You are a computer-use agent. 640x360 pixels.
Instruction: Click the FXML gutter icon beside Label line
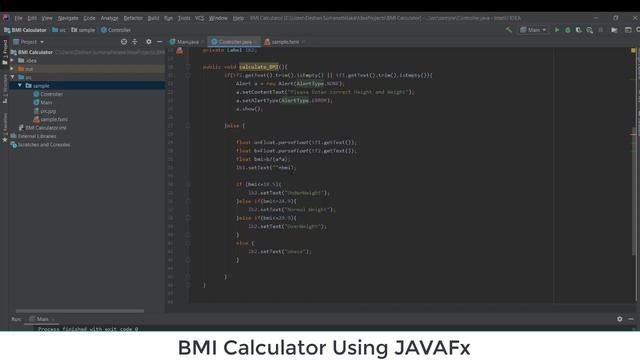(x=179, y=51)
